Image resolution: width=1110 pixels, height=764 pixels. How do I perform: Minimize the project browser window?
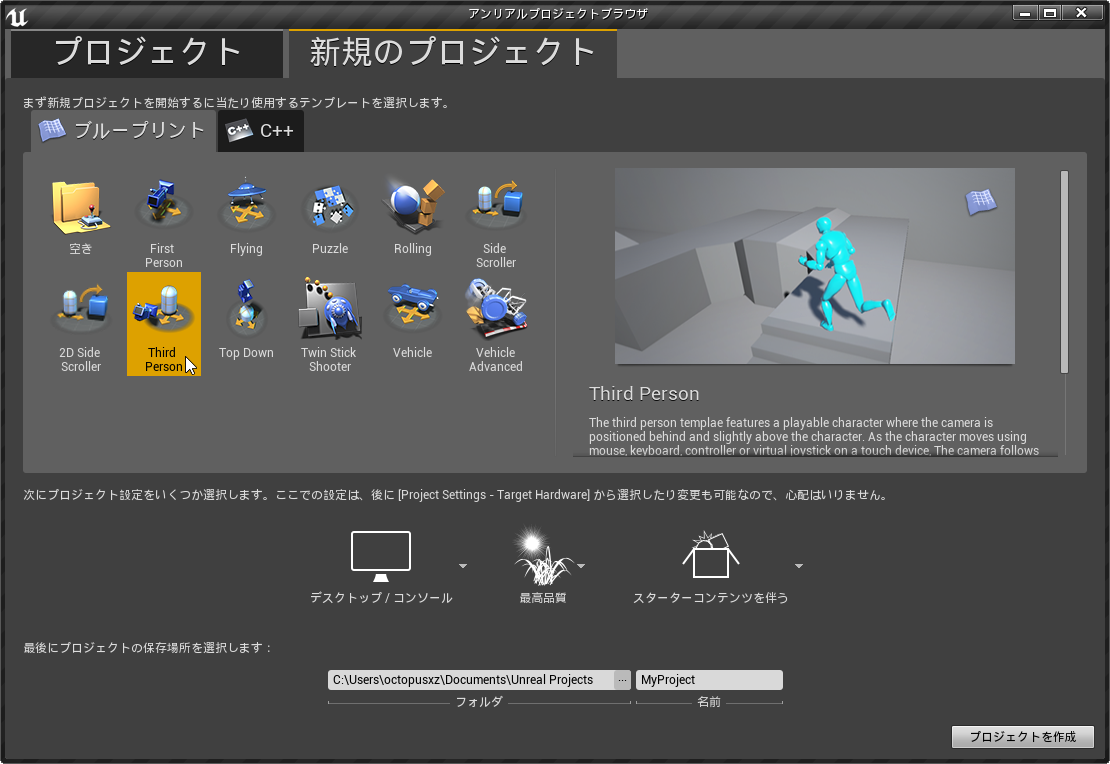coord(1025,13)
